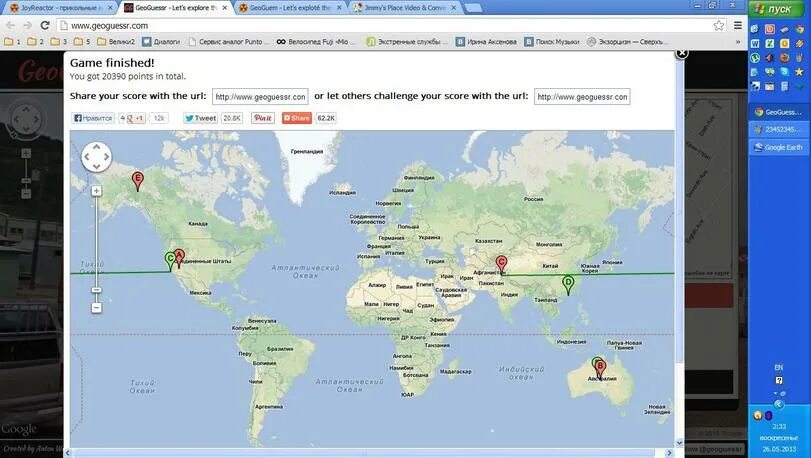Open bookmark folder 1
The width and height of the screenshot is (811, 458).
(12, 41)
